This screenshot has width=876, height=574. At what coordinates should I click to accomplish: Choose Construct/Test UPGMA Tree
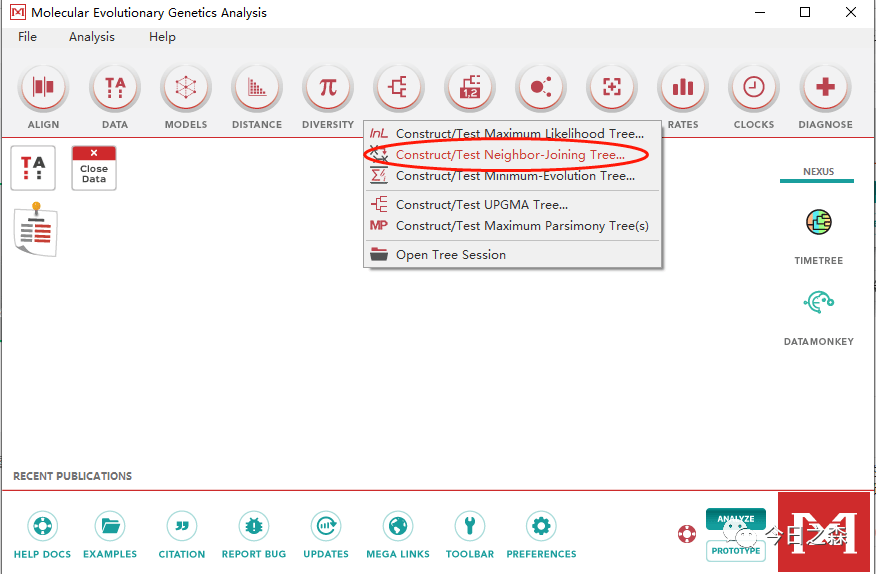click(x=512, y=205)
